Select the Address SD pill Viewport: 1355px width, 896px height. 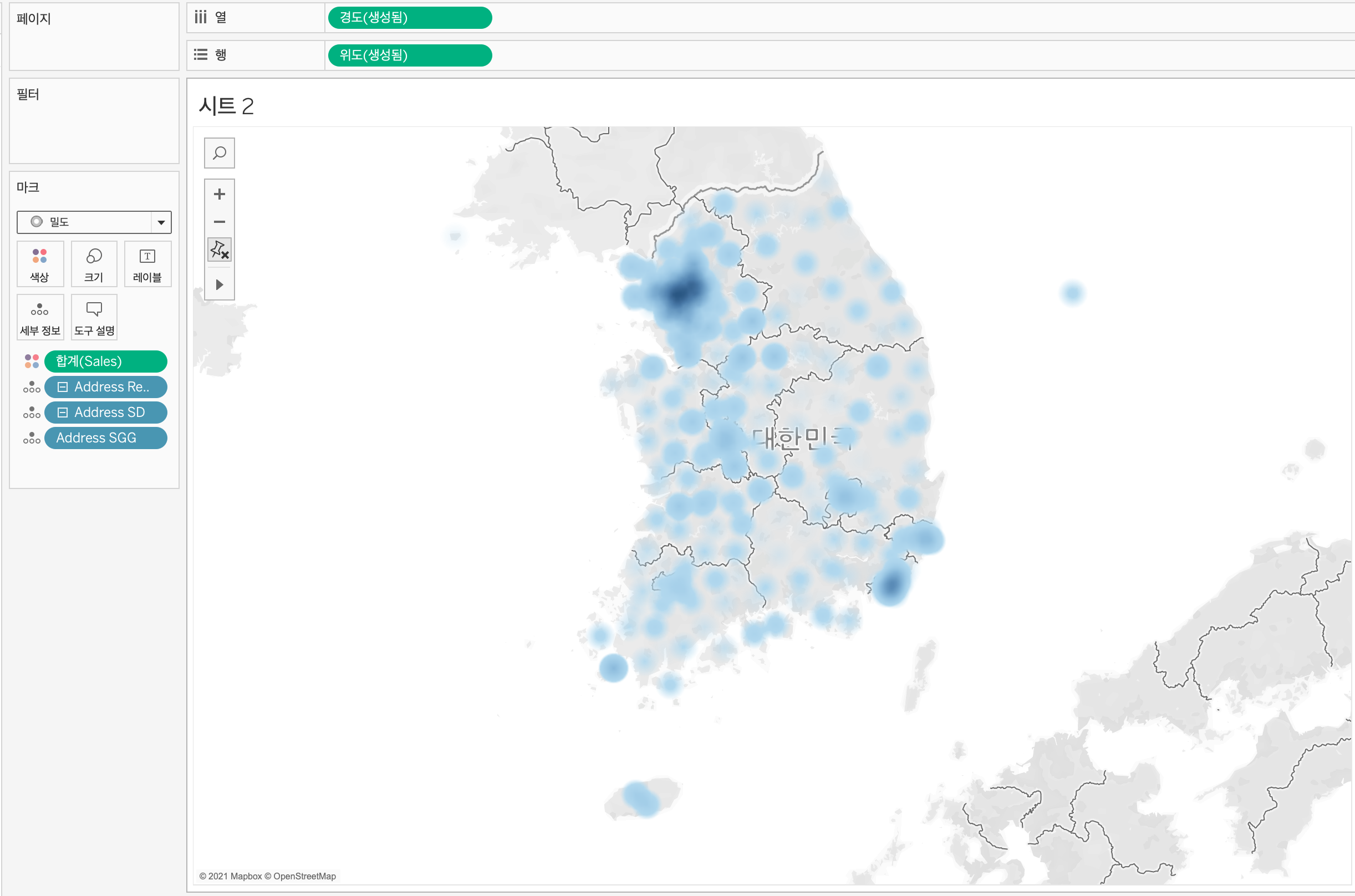click(106, 413)
